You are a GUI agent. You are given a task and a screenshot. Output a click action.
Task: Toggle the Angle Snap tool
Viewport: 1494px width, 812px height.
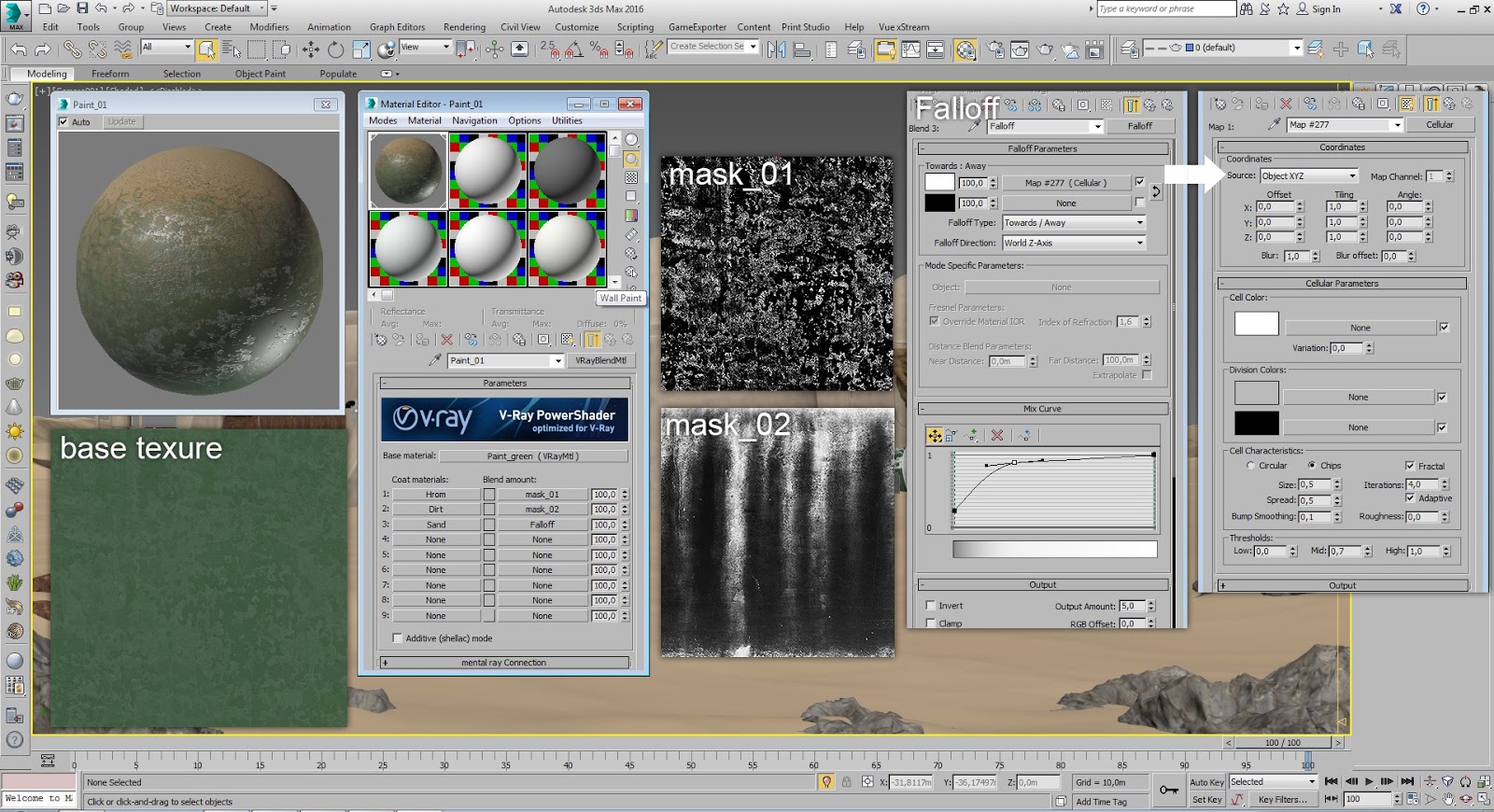[x=574, y=49]
